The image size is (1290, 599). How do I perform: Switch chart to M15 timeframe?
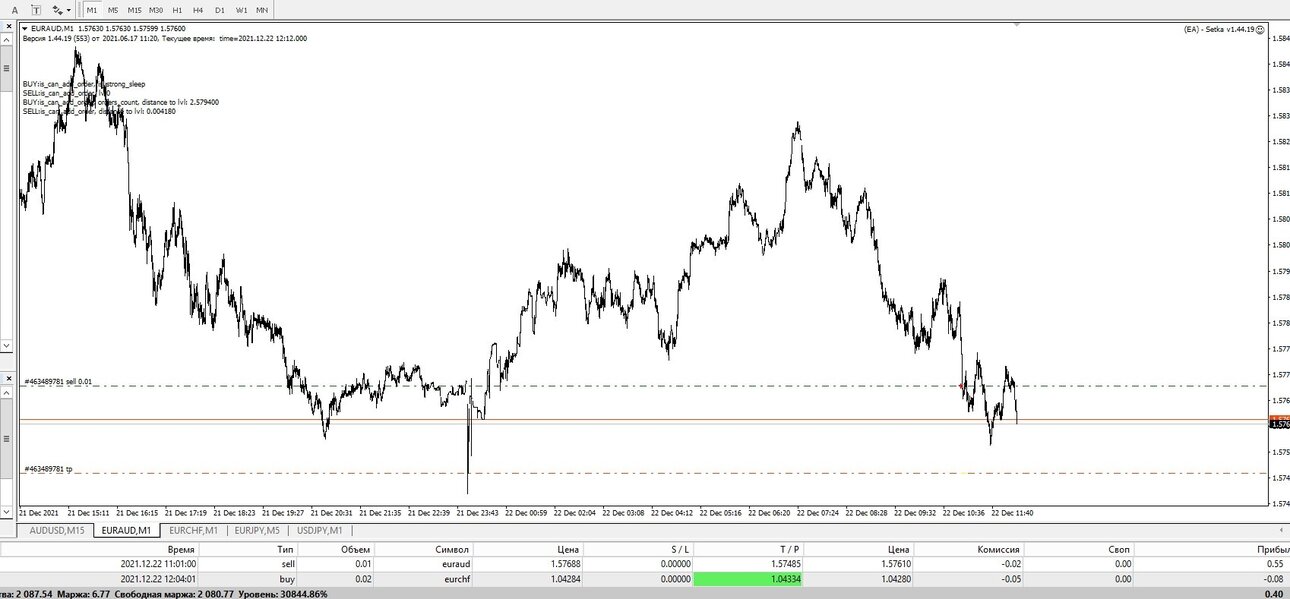[x=134, y=9]
